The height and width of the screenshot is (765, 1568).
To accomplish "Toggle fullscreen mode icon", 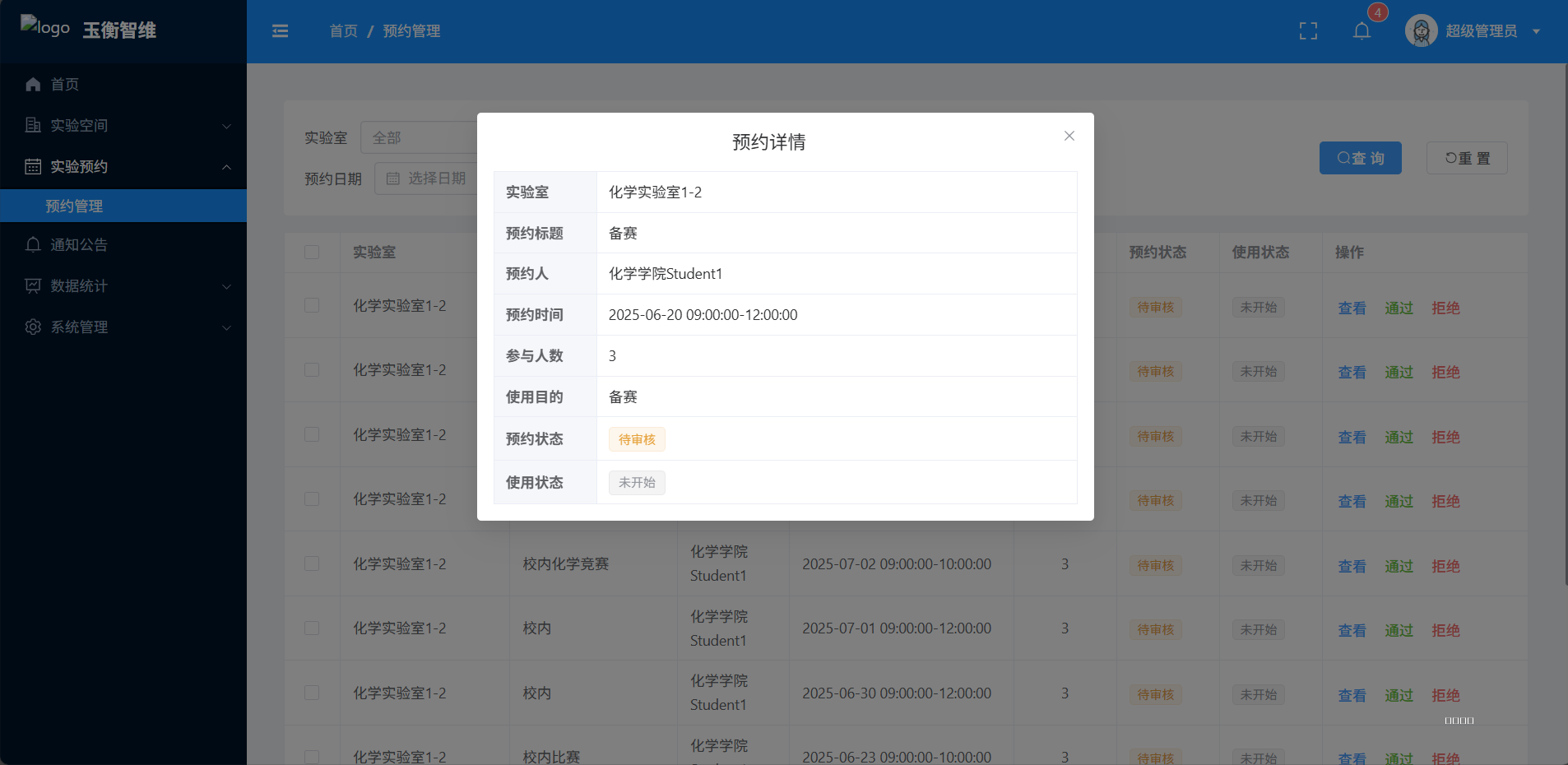I will coord(1308,31).
